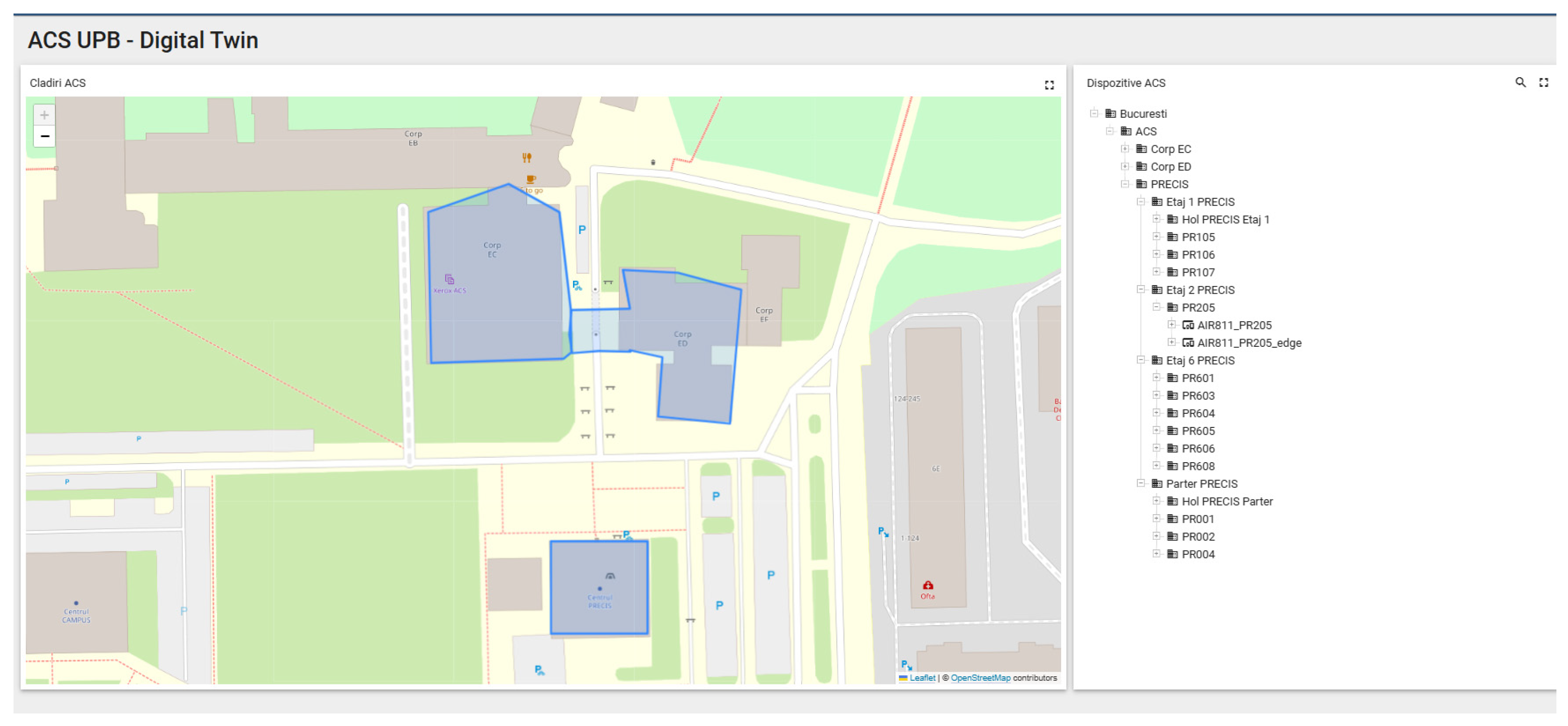Collapse the Etaj 2 PRECIS node

click(x=1141, y=289)
